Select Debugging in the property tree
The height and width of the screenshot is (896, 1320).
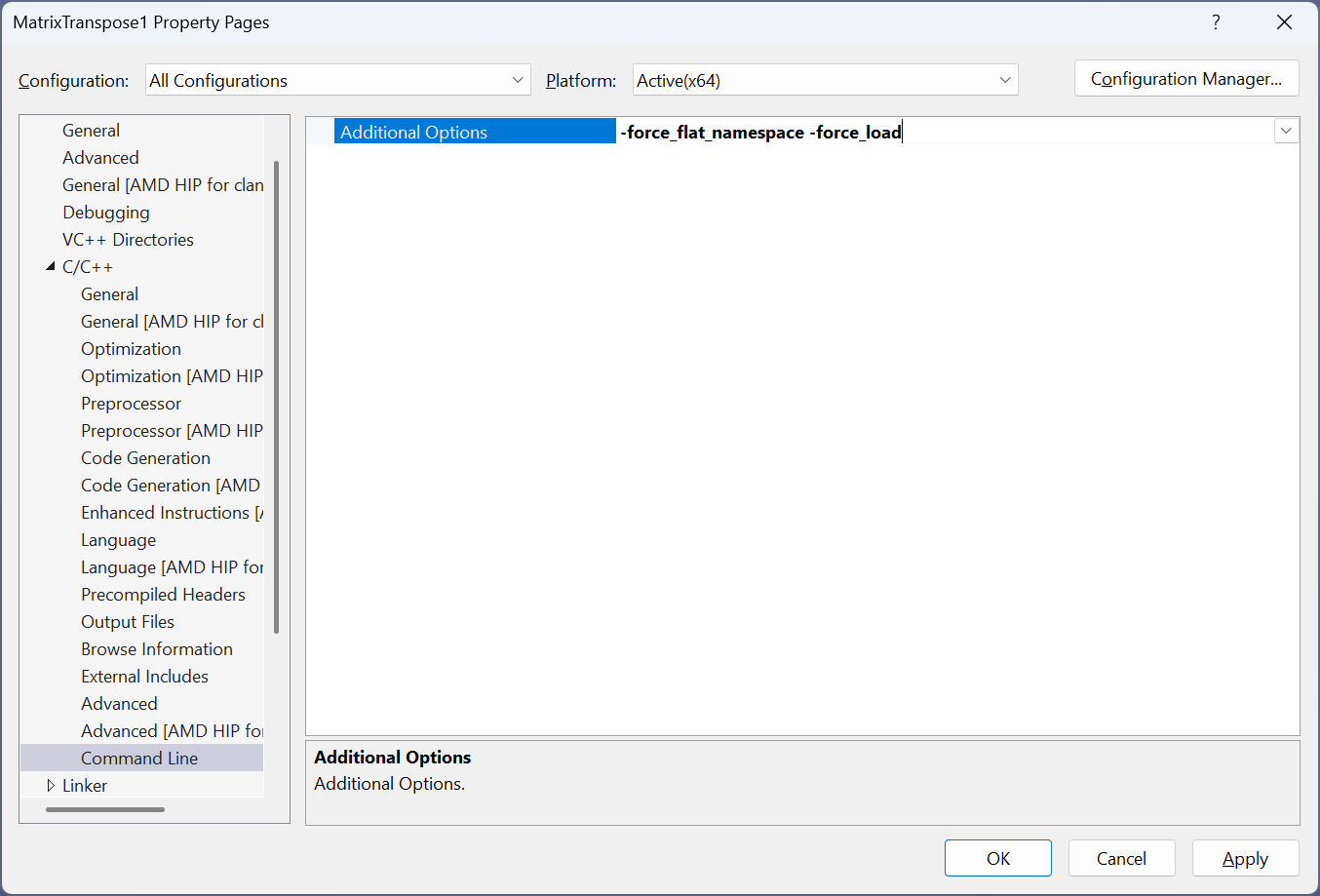pos(106,213)
